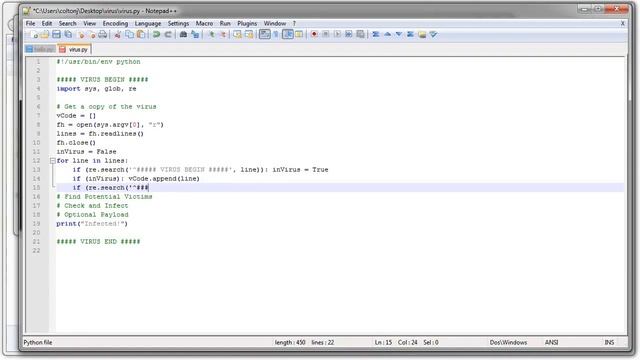
Task: Open the Settings menu
Action: pos(178,24)
